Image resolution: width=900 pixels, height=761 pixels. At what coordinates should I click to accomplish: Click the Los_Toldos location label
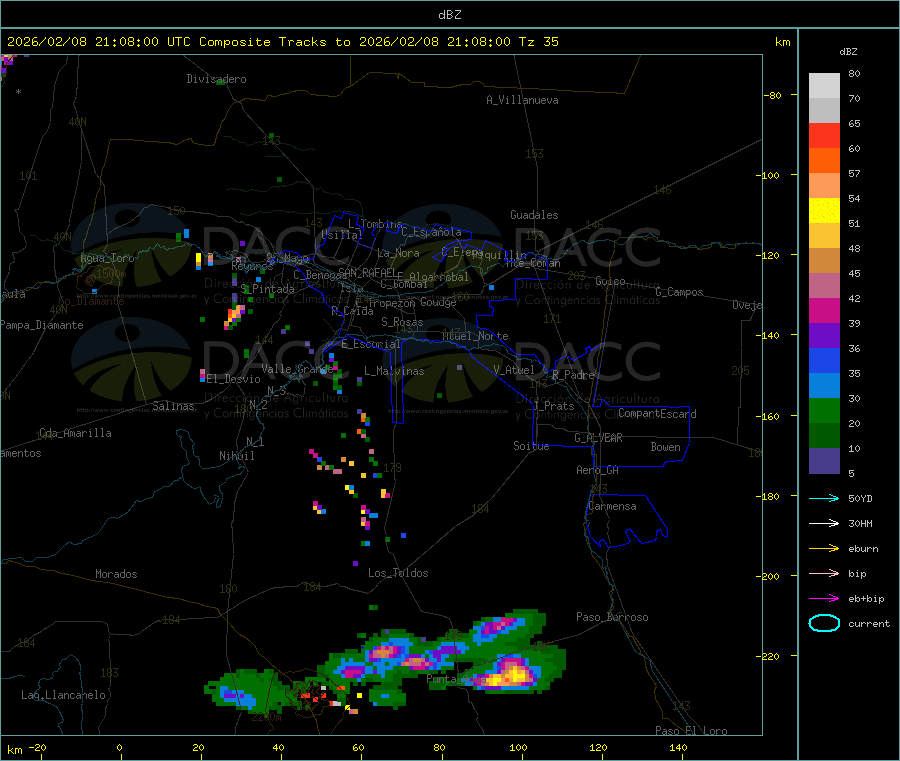[398, 573]
